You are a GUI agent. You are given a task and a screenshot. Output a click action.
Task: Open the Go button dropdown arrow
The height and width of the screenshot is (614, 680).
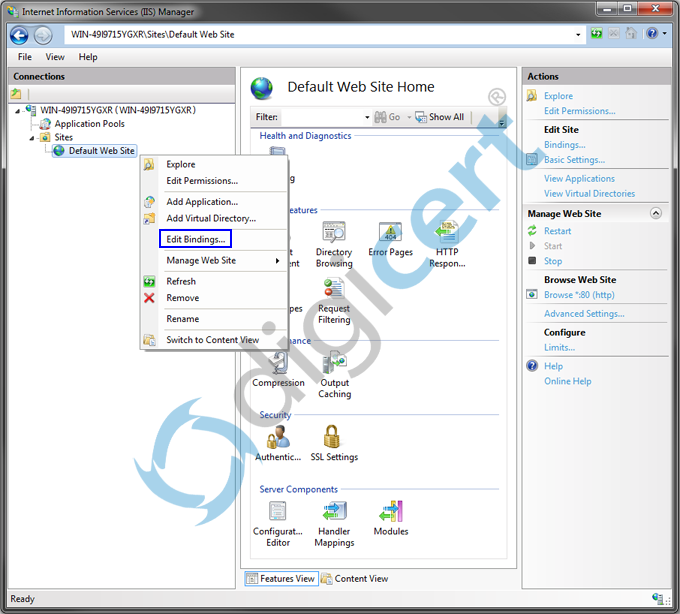(409, 117)
